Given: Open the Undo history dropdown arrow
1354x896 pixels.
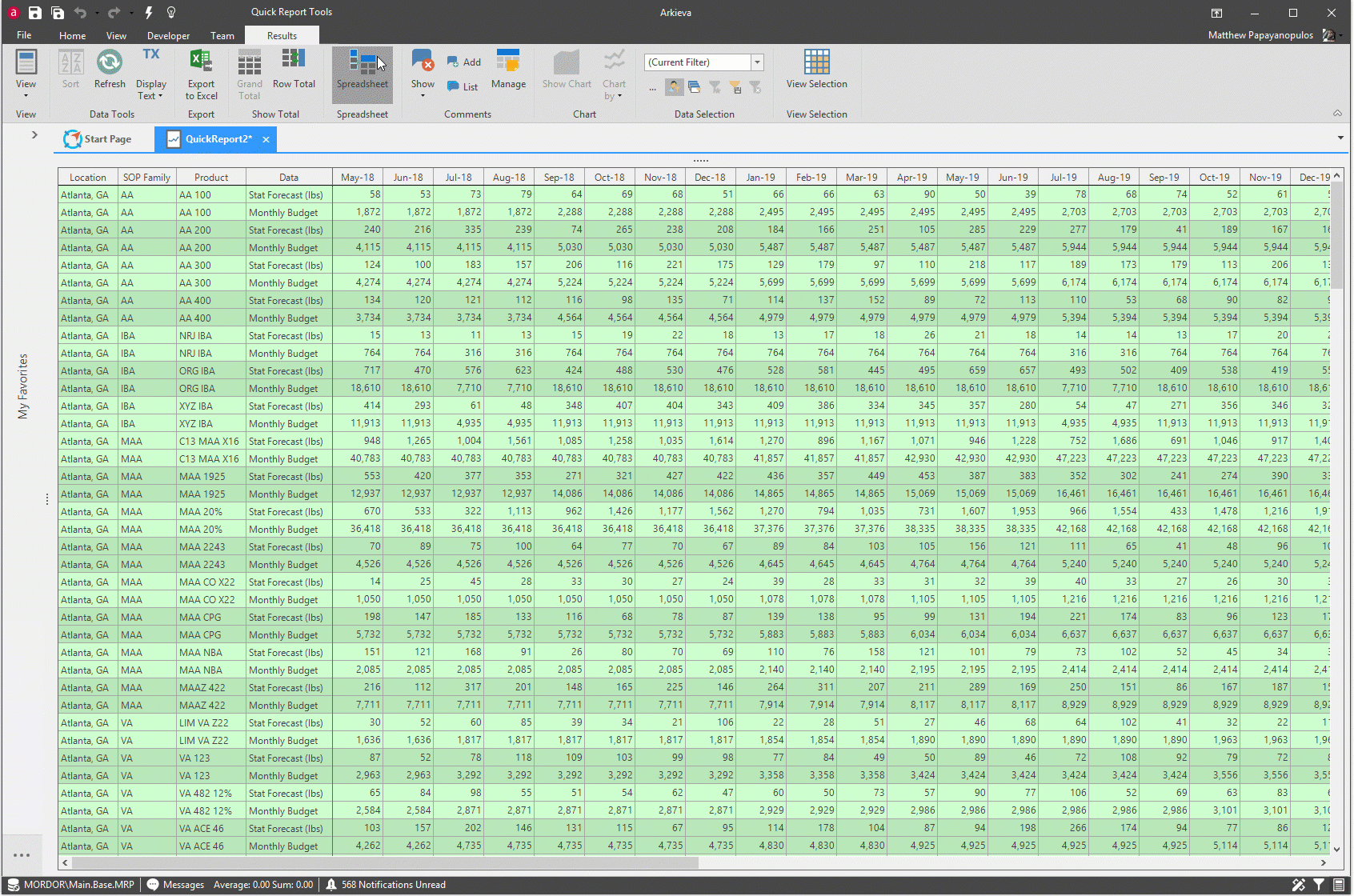Looking at the screenshot, I should 97,14.
